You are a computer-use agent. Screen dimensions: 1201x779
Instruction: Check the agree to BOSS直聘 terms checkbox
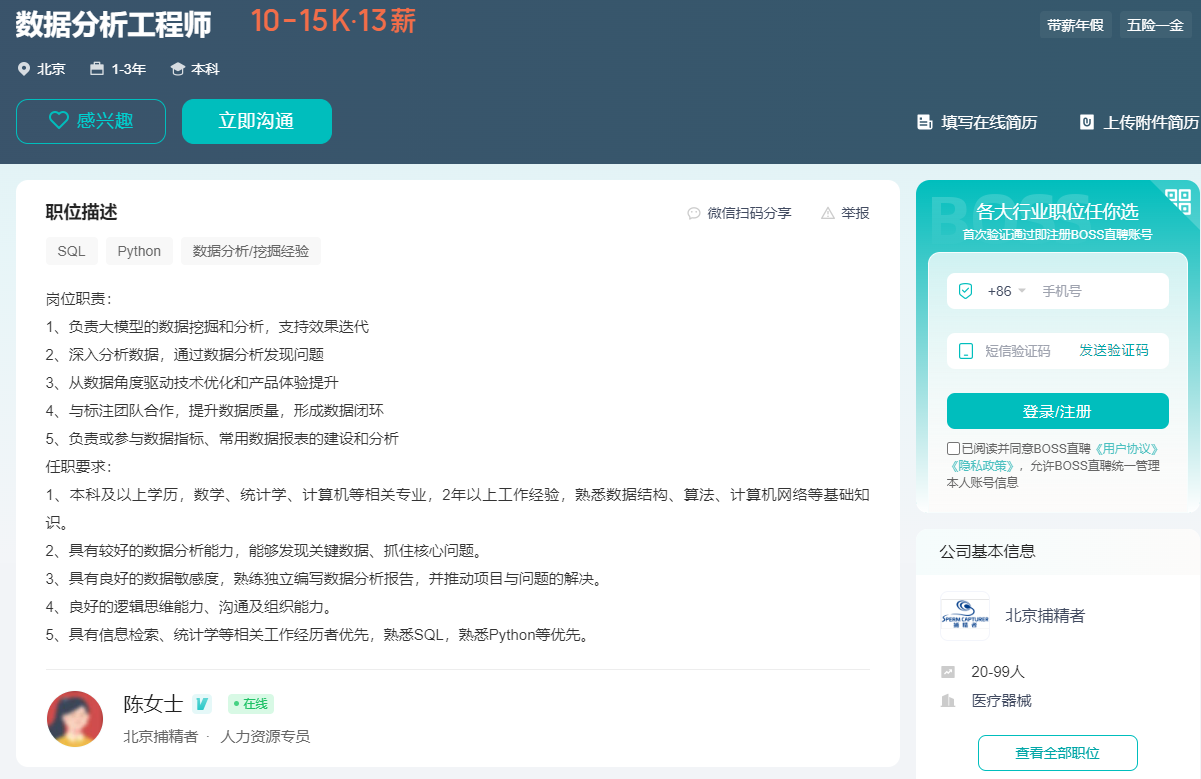(x=953, y=449)
